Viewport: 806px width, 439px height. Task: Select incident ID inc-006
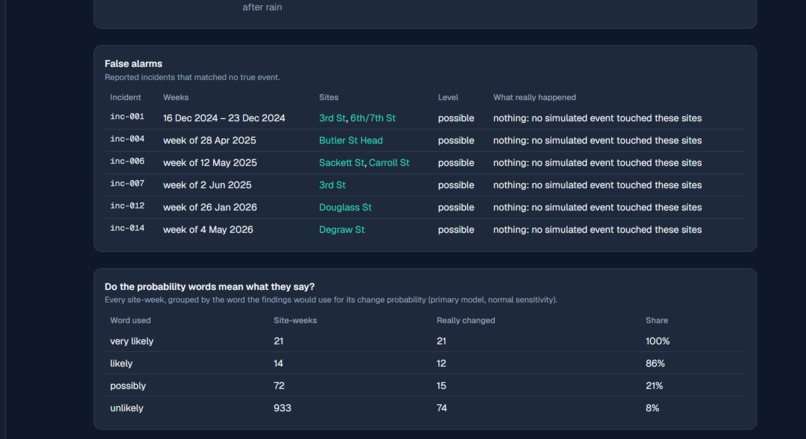[x=127, y=161]
